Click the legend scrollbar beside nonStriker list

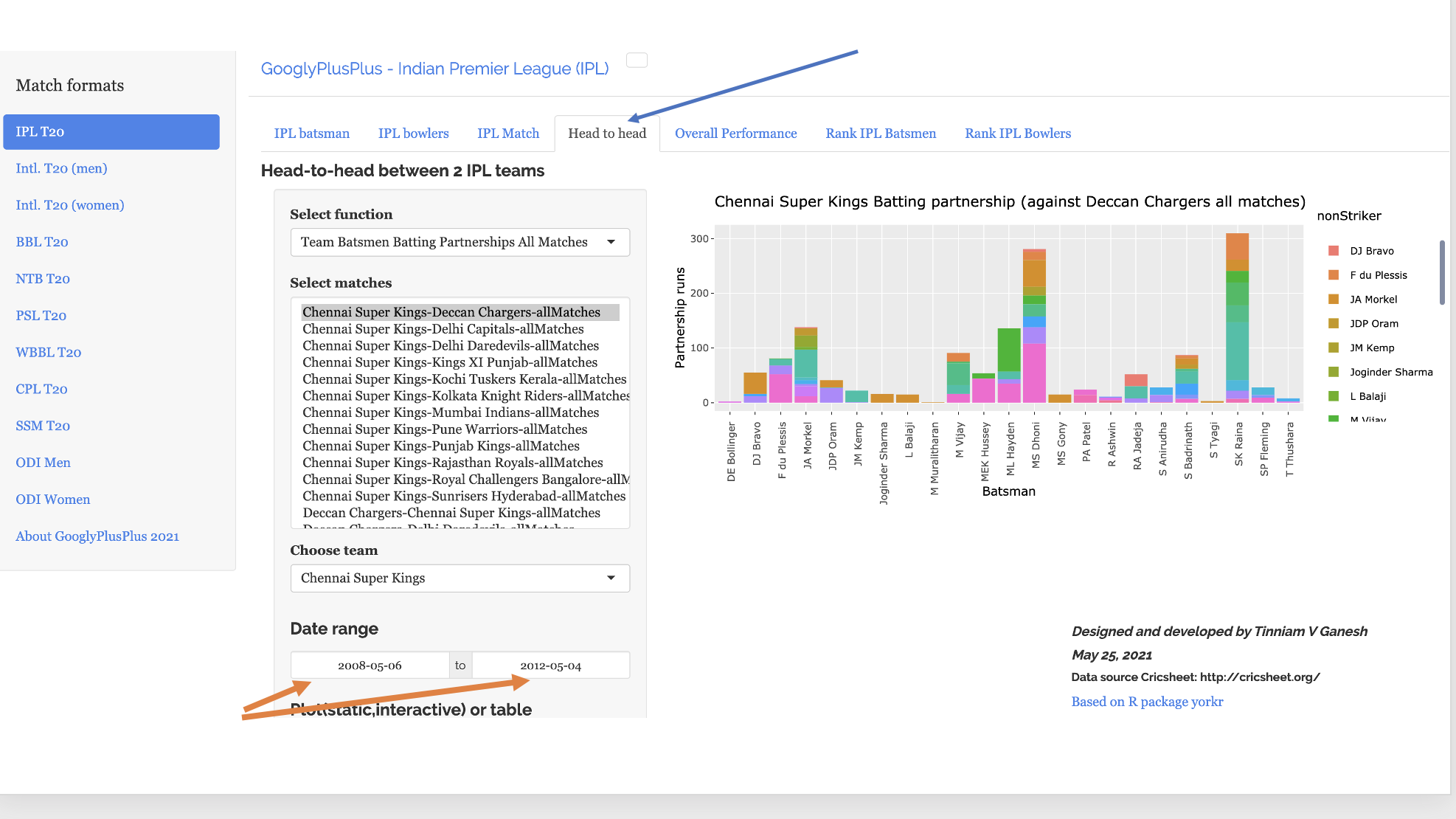[1441, 272]
